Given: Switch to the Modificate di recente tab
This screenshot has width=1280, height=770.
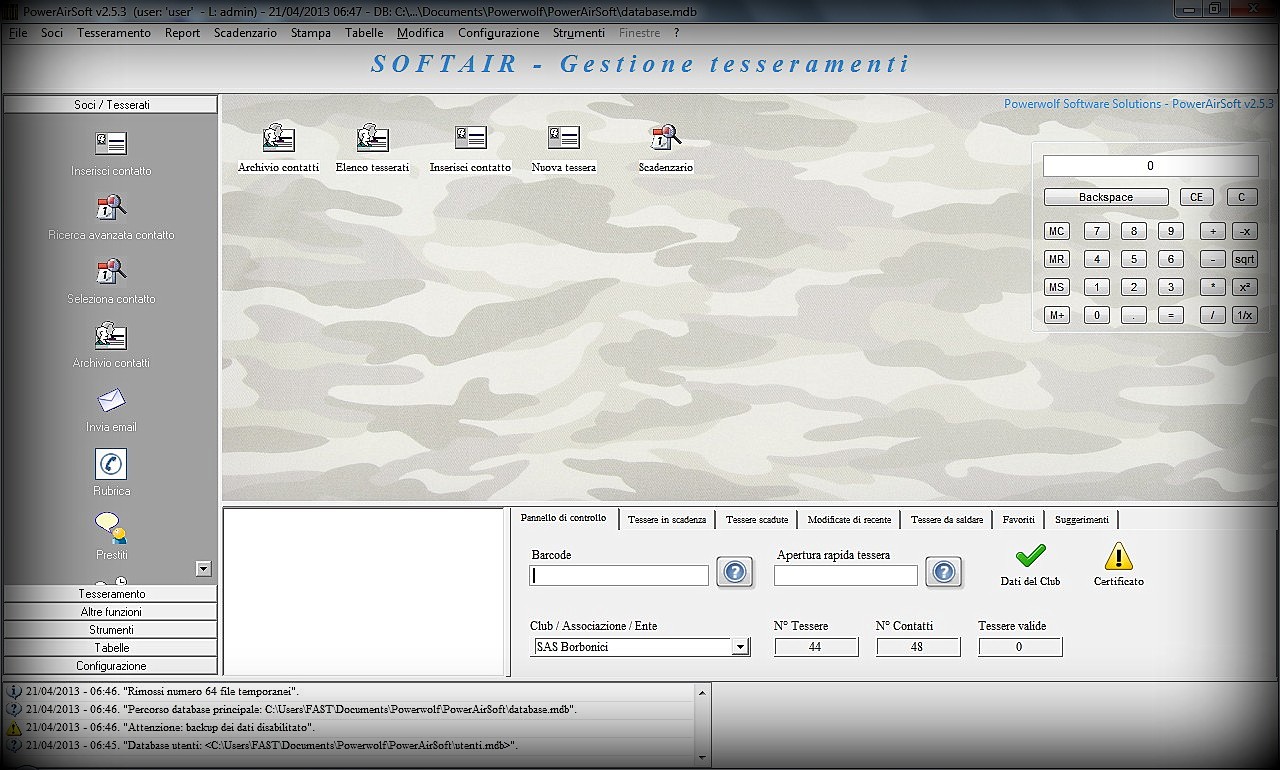Looking at the screenshot, I should pos(850,520).
